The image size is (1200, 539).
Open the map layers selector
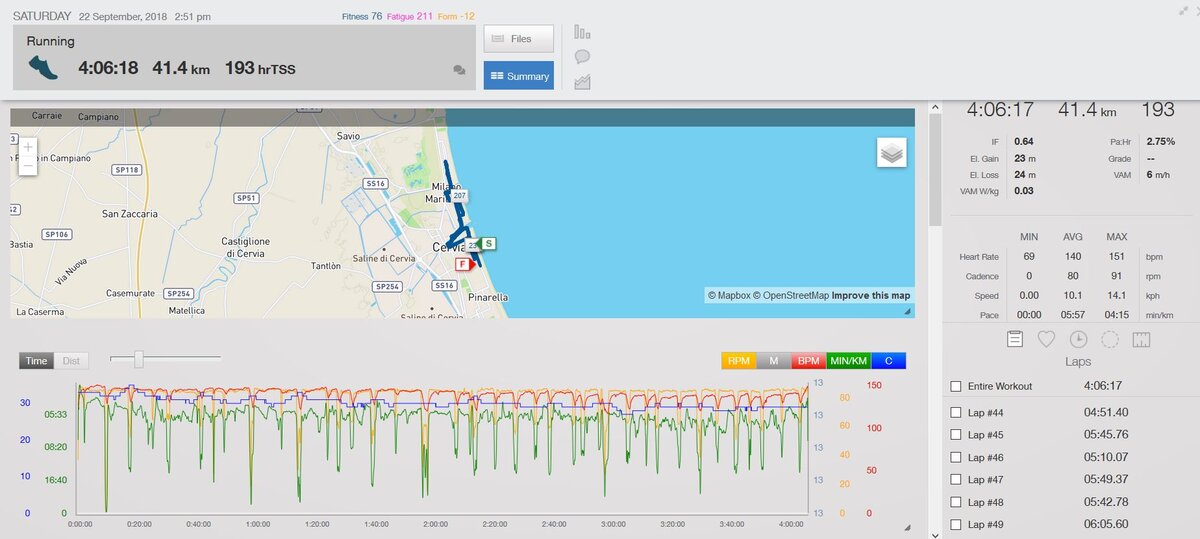point(892,152)
